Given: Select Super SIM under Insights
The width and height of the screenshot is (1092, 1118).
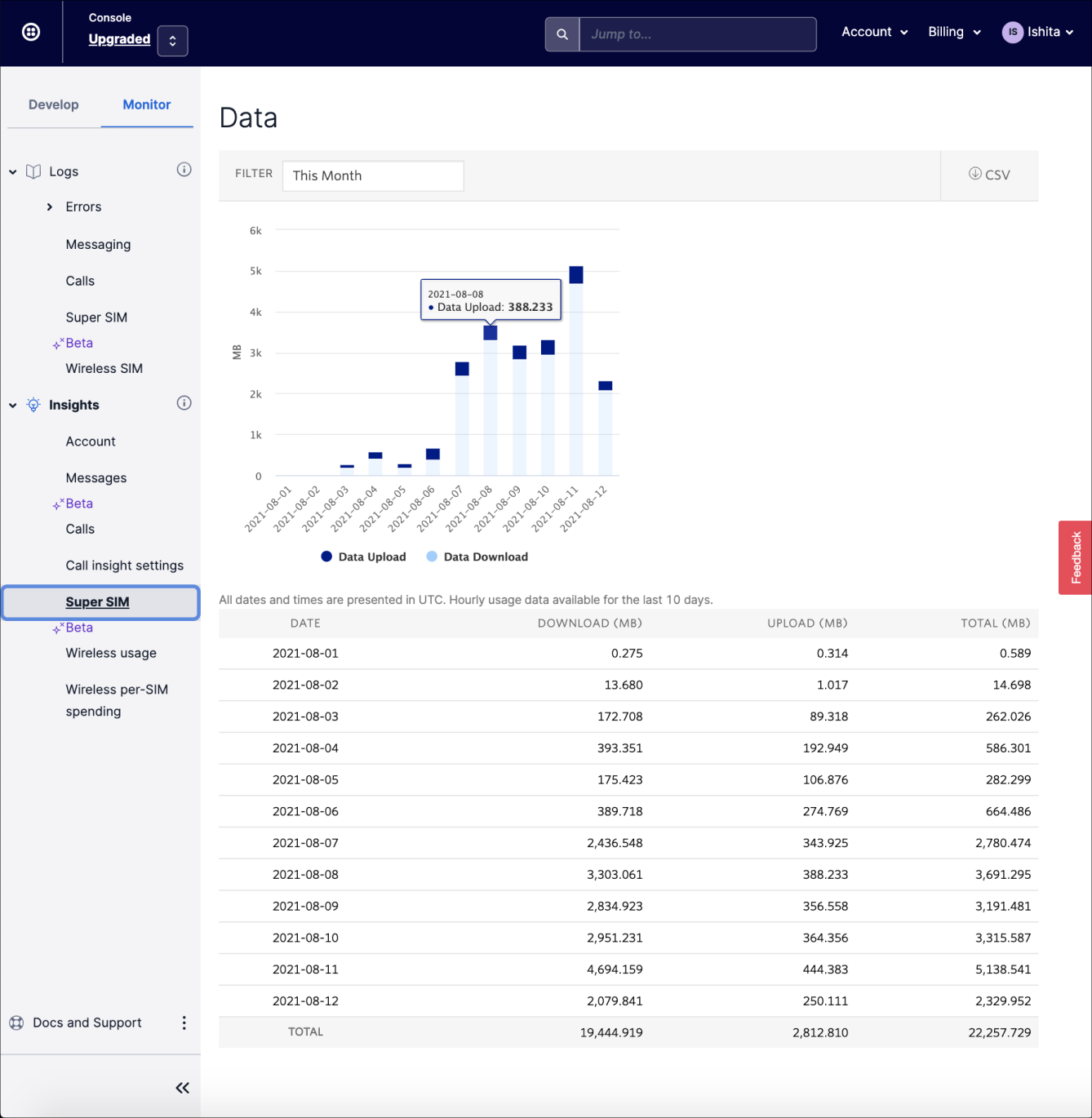Looking at the screenshot, I should click(97, 601).
